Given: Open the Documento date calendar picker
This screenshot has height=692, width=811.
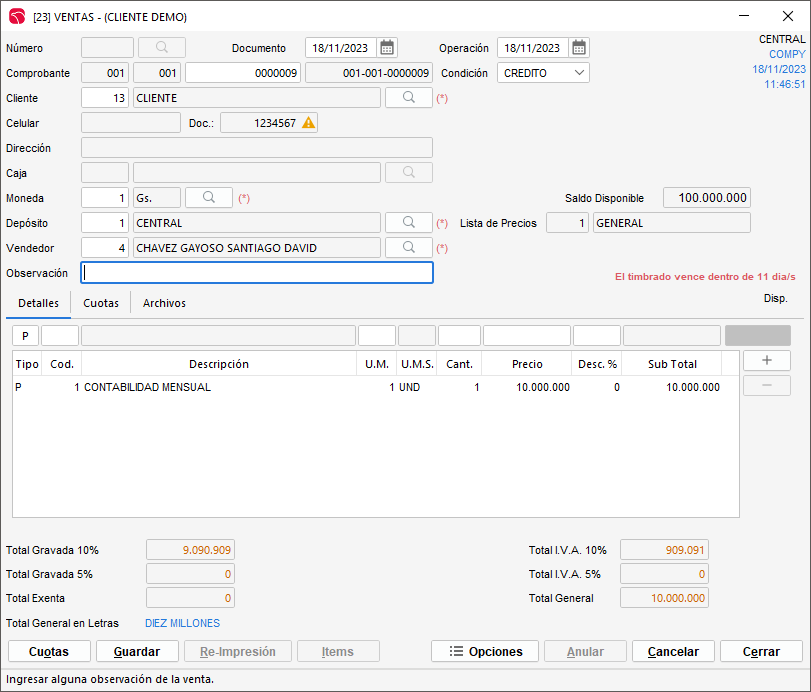Looking at the screenshot, I should pyautogui.click(x=387, y=48).
